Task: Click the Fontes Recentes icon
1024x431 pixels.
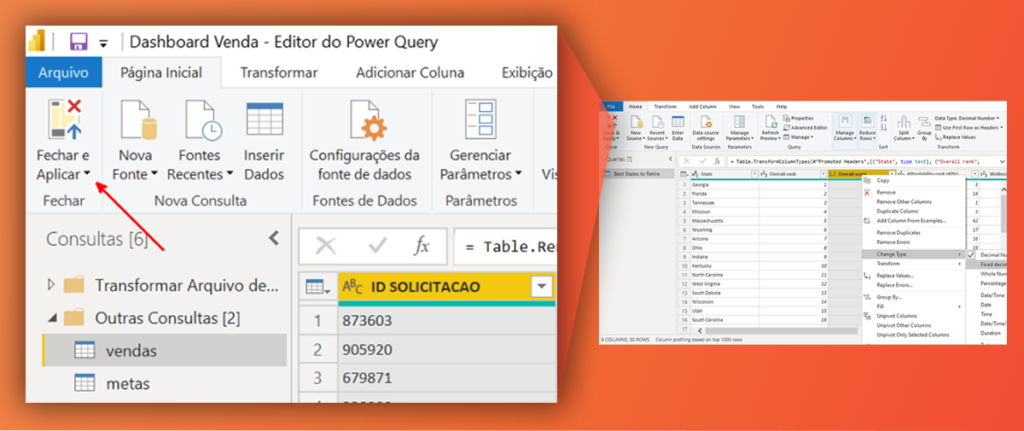Action: (x=202, y=120)
